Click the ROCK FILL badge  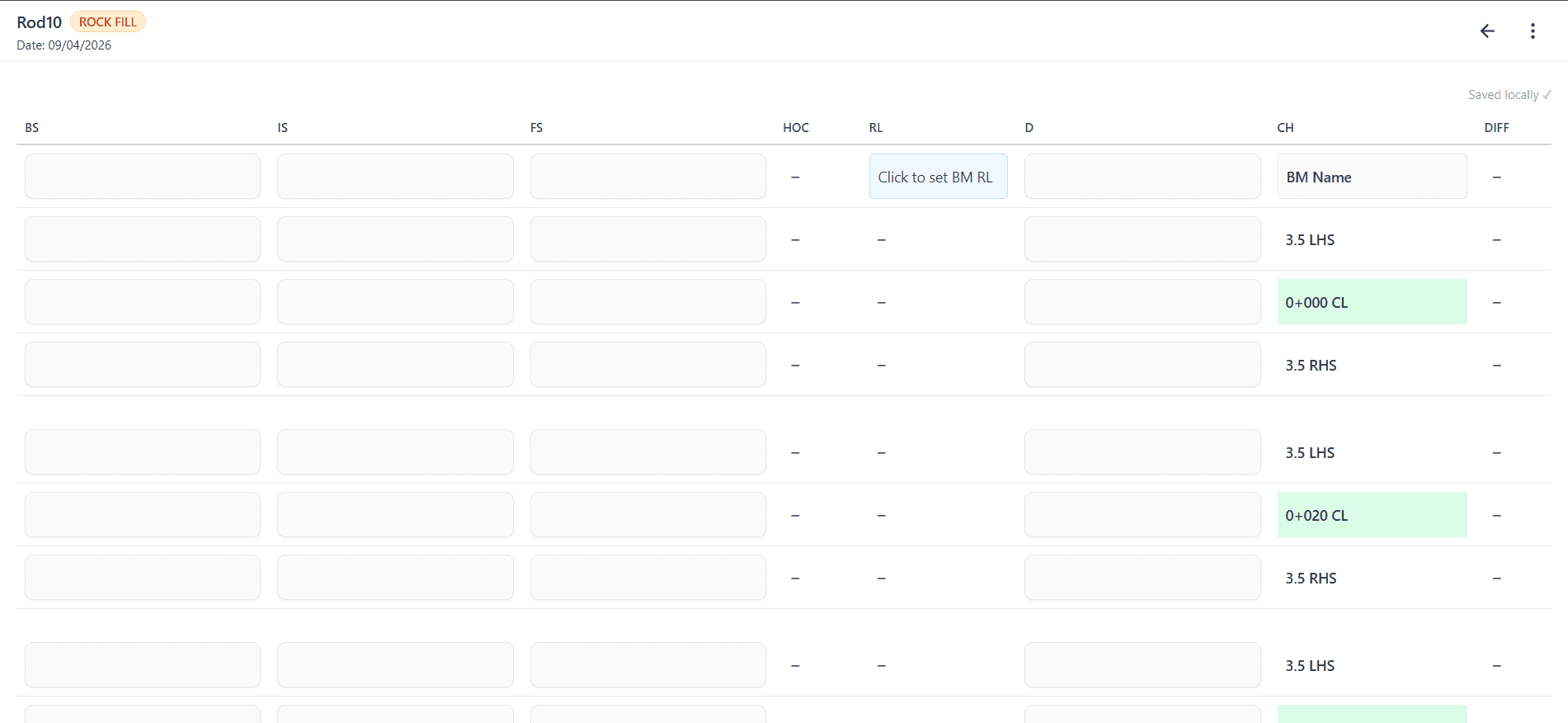(x=108, y=22)
